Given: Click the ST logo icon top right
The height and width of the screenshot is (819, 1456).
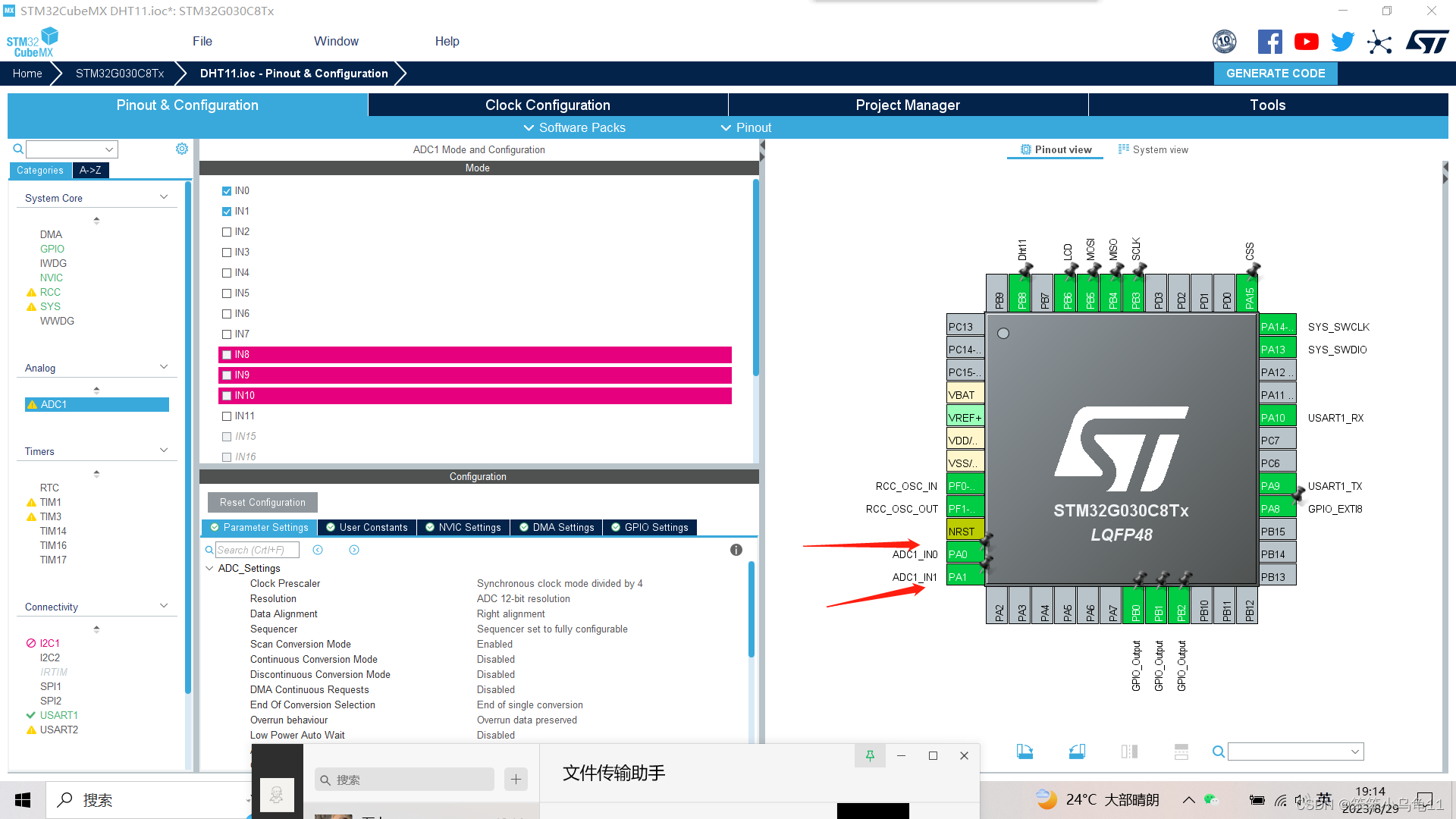Looking at the screenshot, I should coord(1427,42).
